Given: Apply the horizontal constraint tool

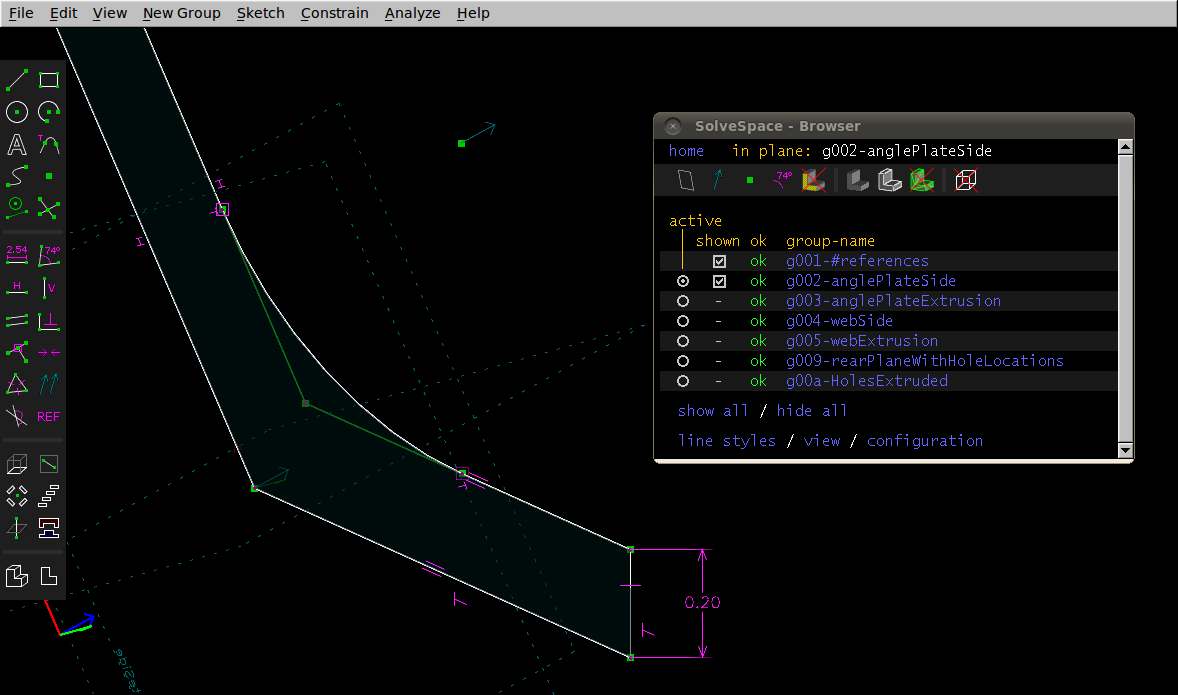Looking at the screenshot, I should [x=17, y=288].
